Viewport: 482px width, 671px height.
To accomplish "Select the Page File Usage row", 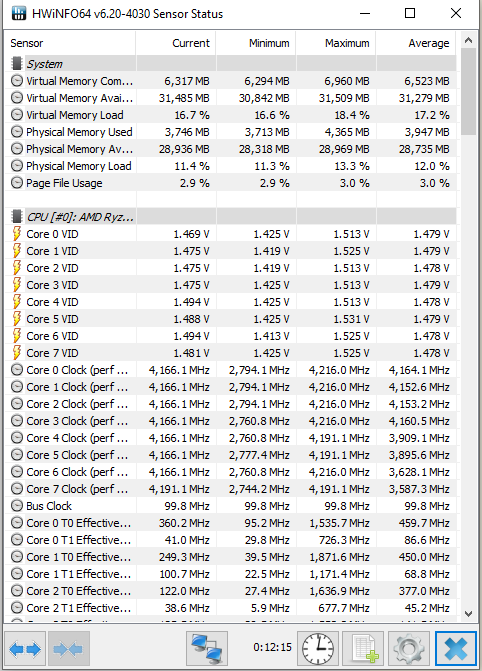I will point(231,183).
